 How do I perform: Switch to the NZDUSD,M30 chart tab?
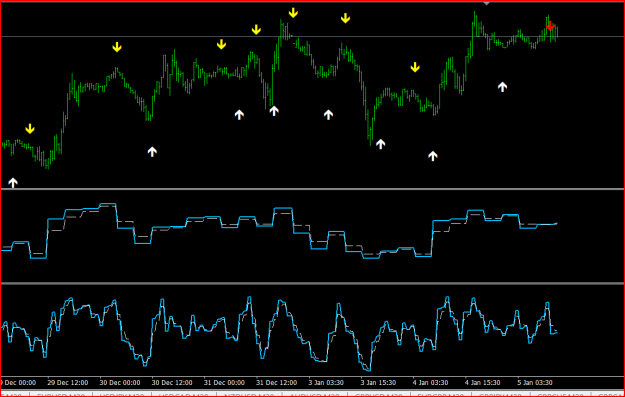[250, 395]
